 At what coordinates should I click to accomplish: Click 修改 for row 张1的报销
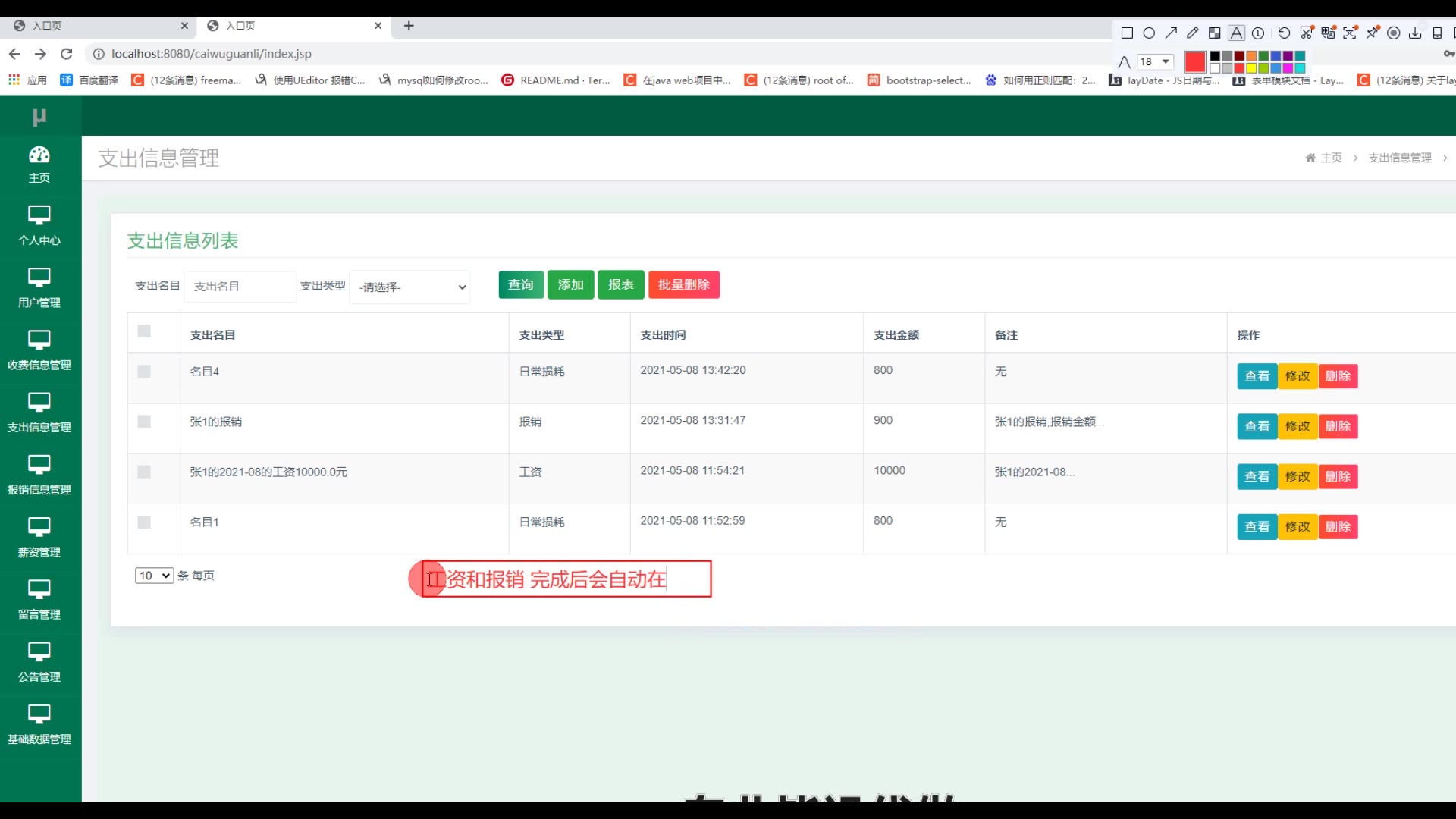pos(1298,426)
